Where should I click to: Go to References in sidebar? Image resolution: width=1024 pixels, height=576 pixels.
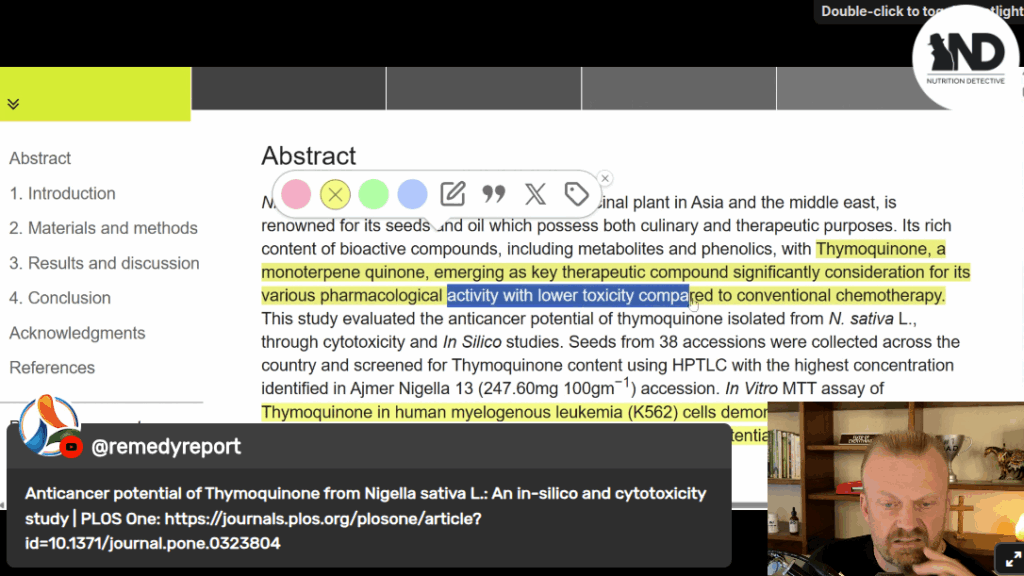click(x=52, y=368)
